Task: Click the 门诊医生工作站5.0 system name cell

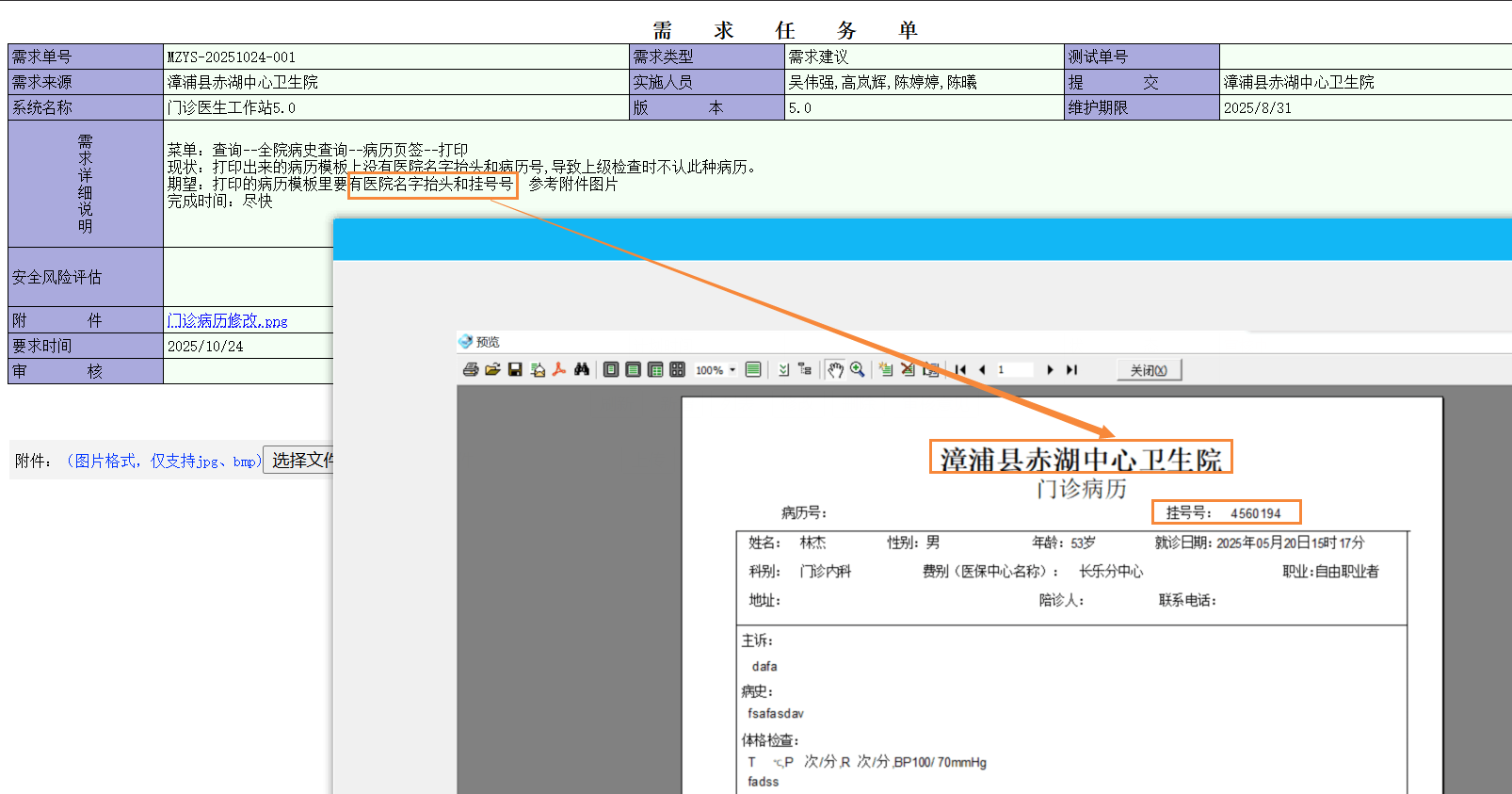Action: [395, 107]
